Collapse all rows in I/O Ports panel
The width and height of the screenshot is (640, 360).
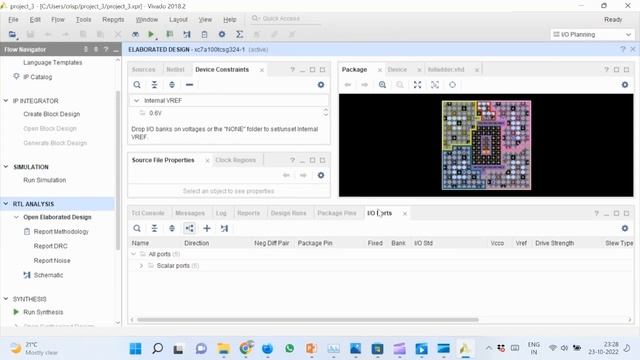coord(154,228)
